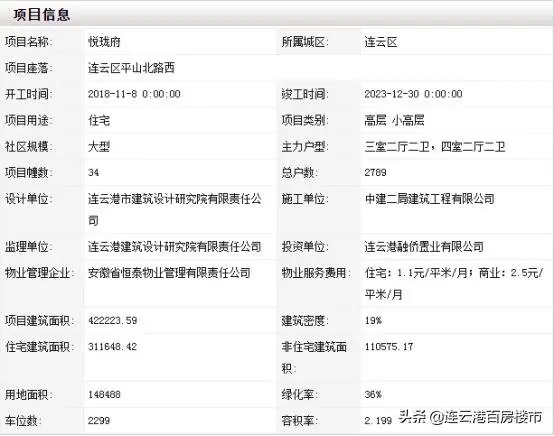The image size is (554, 436).
Task: Click the 项目座落 label
Action: point(28,68)
